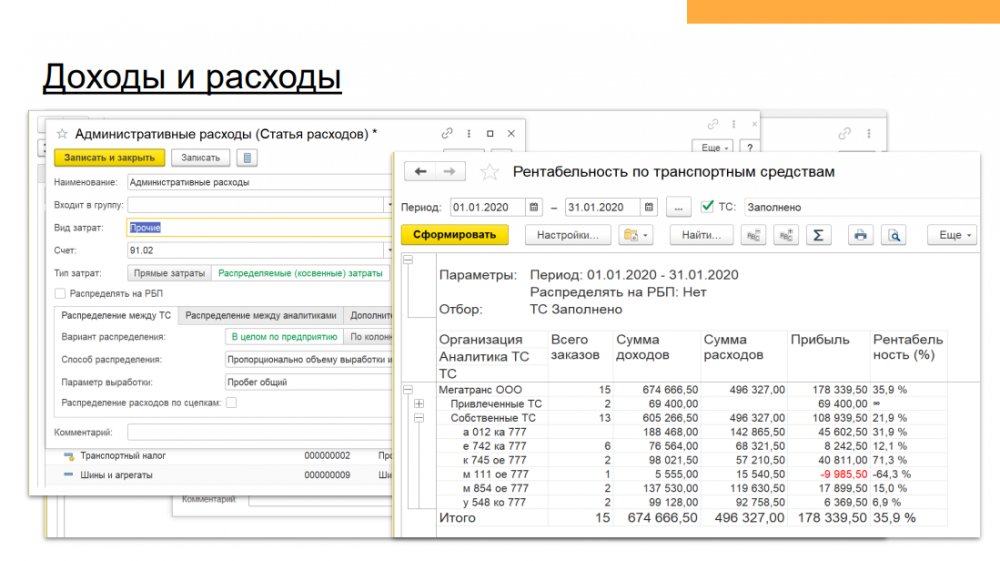
Task: Switch to Распределение между аналитиками tab
Action: [x=261, y=315]
